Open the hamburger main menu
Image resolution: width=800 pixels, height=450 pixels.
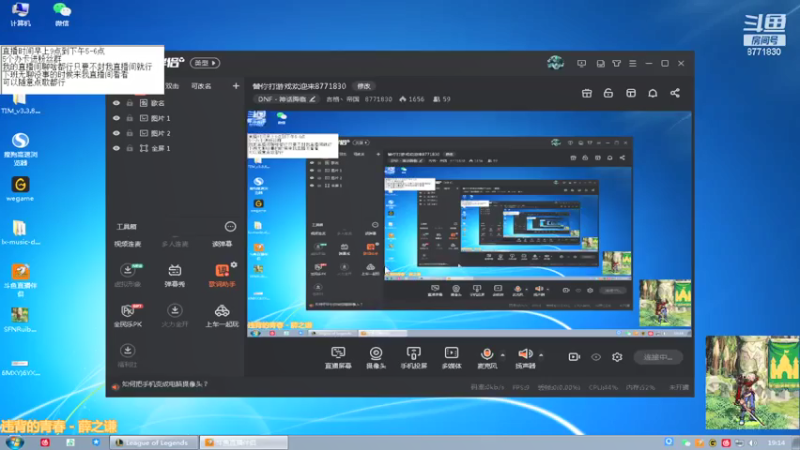(x=633, y=64)
